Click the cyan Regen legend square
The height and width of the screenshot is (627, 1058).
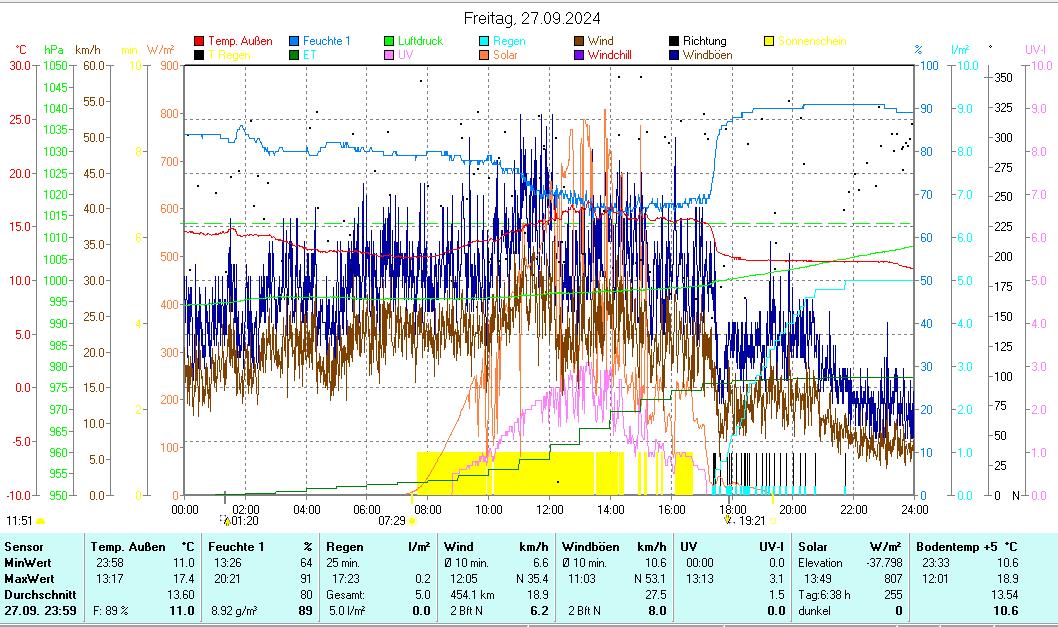point(484,42)
